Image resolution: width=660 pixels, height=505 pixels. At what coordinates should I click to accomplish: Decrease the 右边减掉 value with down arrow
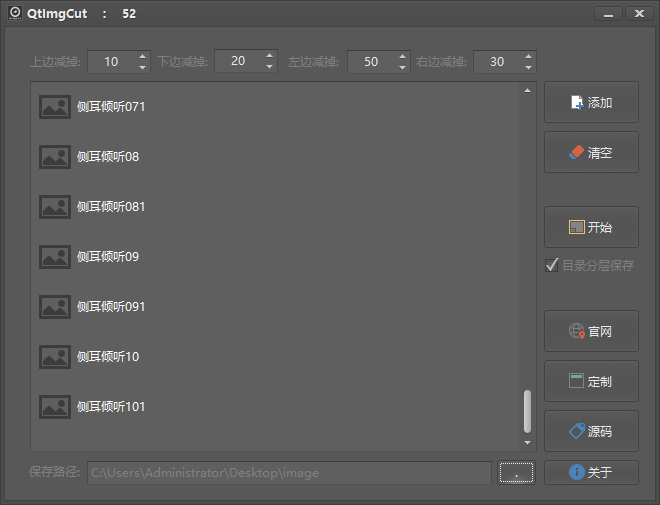point(528,67)
